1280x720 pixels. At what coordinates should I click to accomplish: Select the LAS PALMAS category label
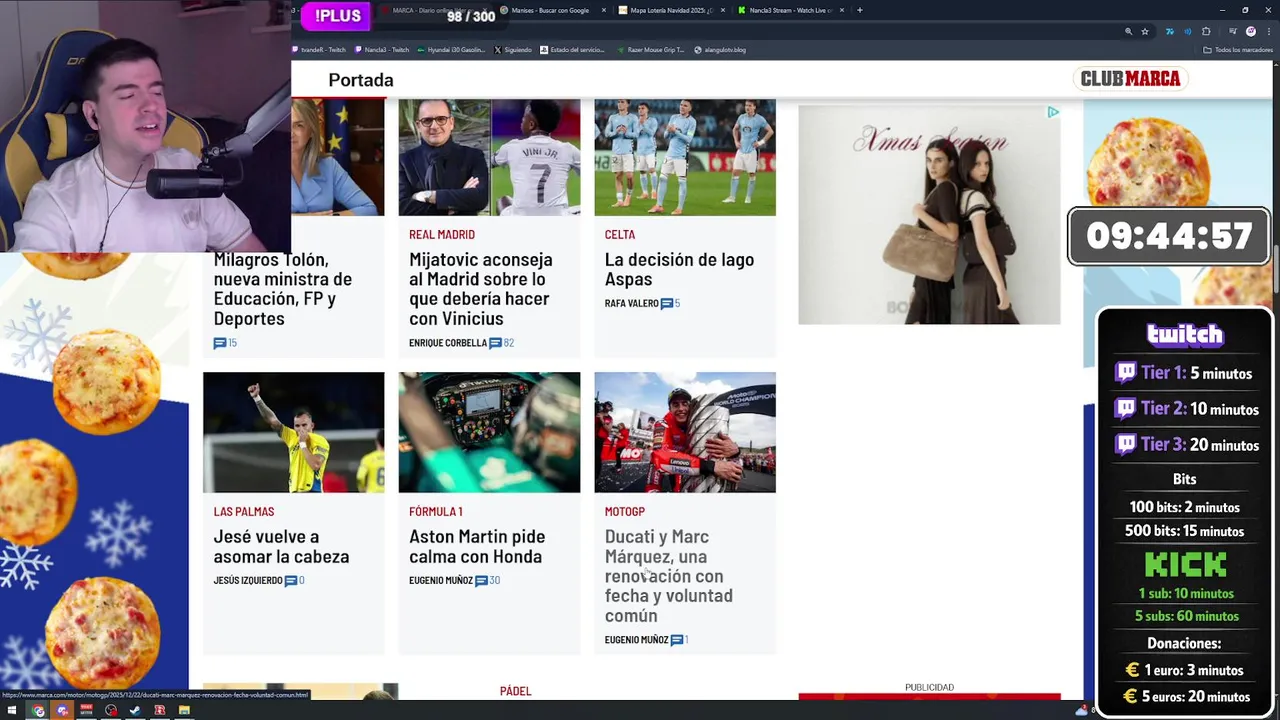(x=244, y=512)
